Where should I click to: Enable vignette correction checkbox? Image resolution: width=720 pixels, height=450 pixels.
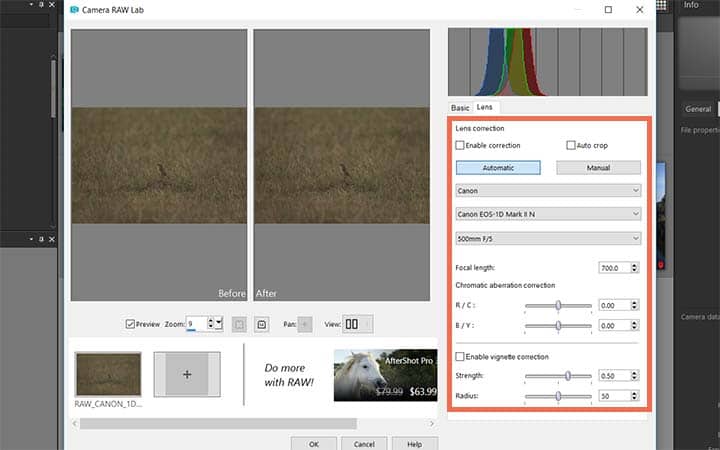pyautogui.click(x=460, y=356)
